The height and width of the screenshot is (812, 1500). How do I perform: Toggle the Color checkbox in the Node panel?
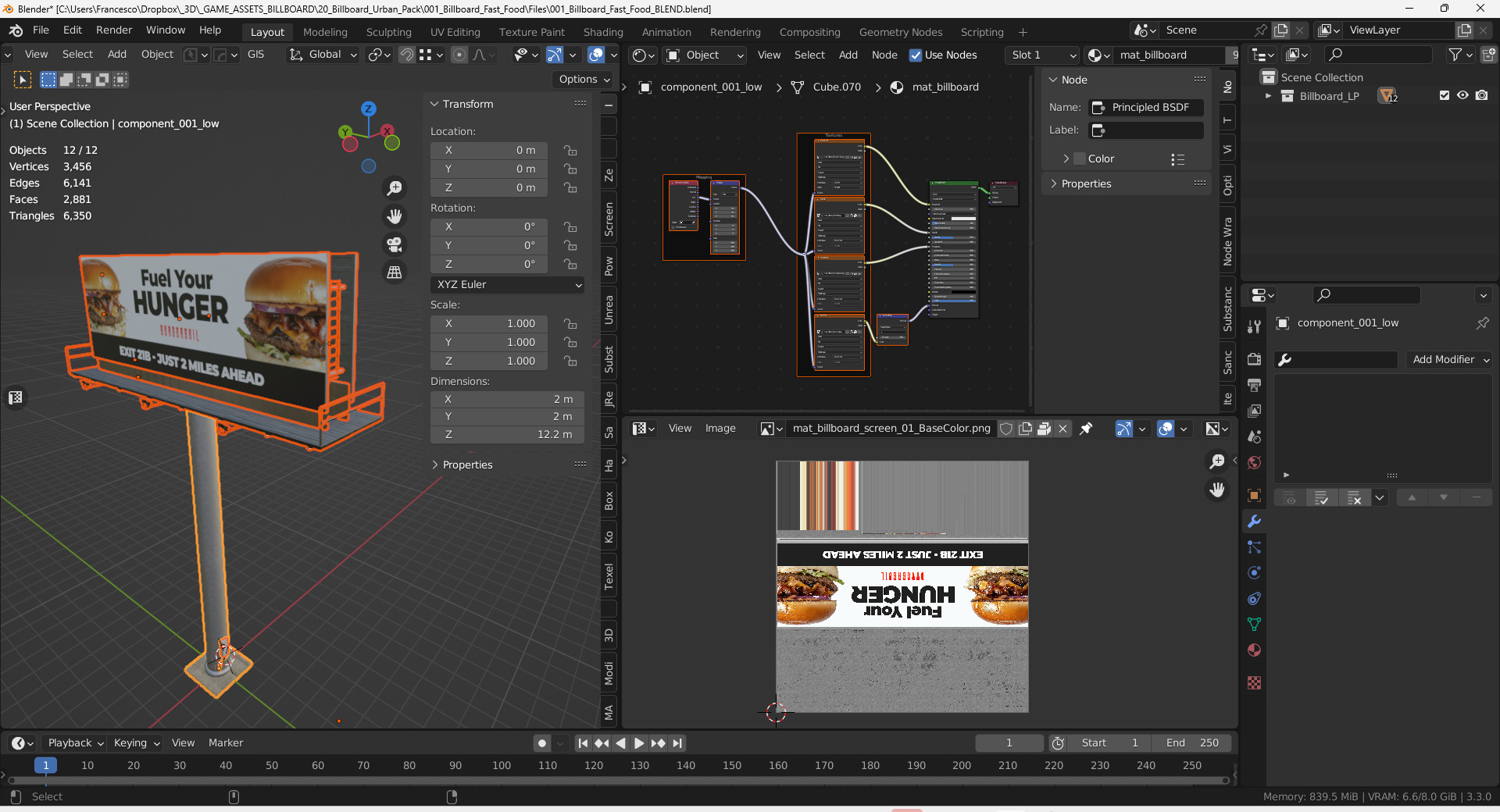click(1080, 159)
